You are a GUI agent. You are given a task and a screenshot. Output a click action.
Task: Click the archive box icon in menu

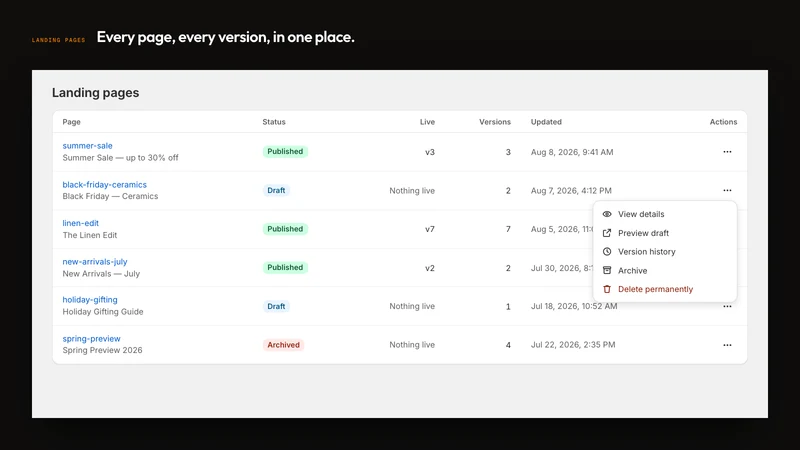(x=607, y=270)
